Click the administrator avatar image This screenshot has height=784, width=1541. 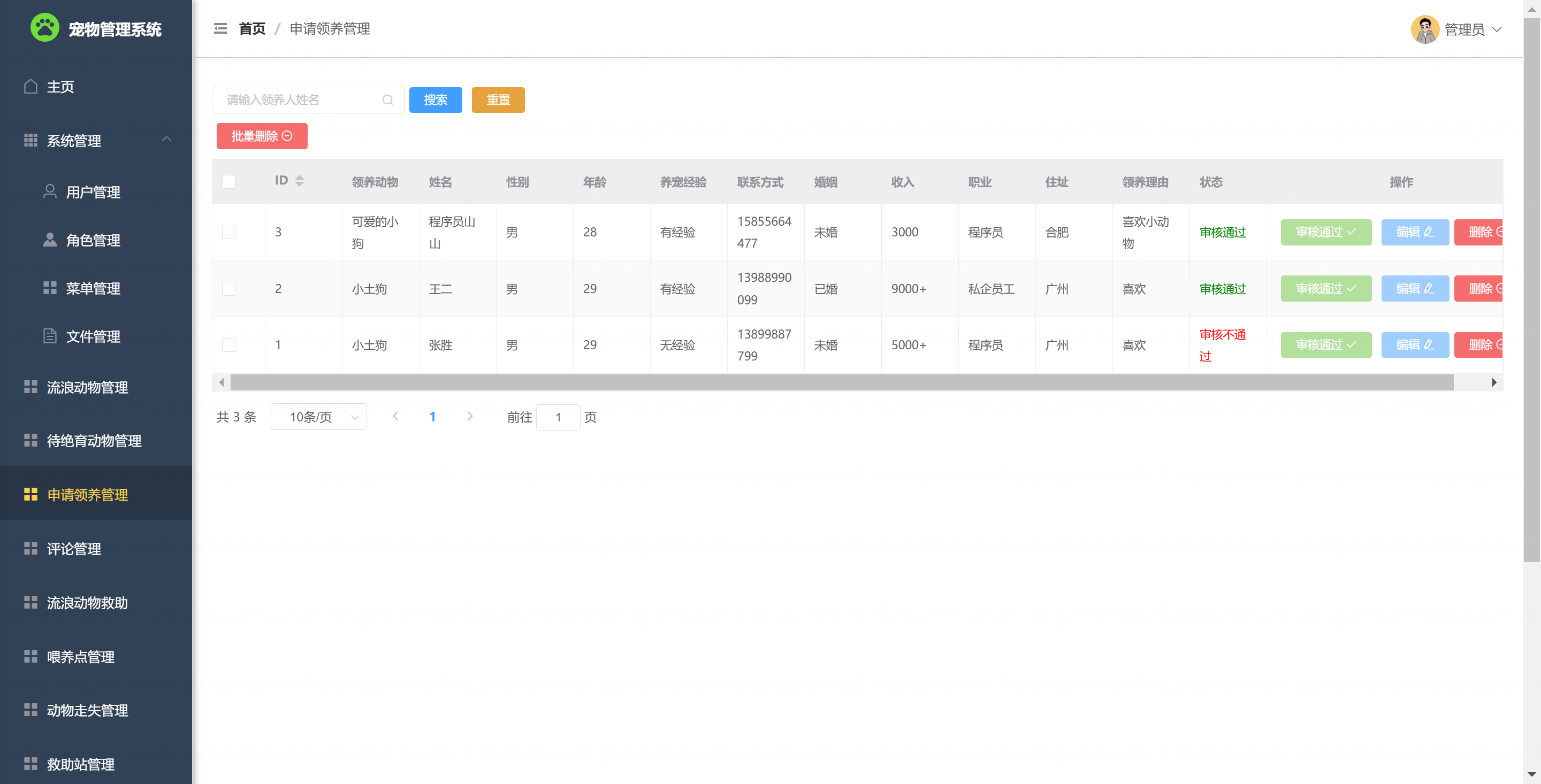(1424, 29)
